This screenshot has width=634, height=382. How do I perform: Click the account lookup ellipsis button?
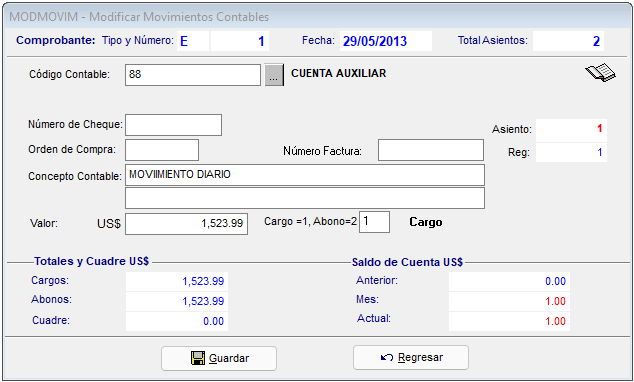point(274,75)
